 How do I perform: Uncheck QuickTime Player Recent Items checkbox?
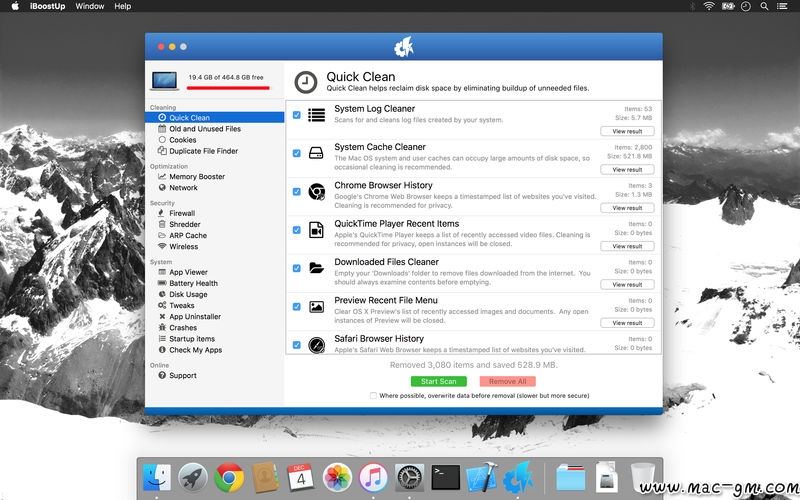point(296,230)
